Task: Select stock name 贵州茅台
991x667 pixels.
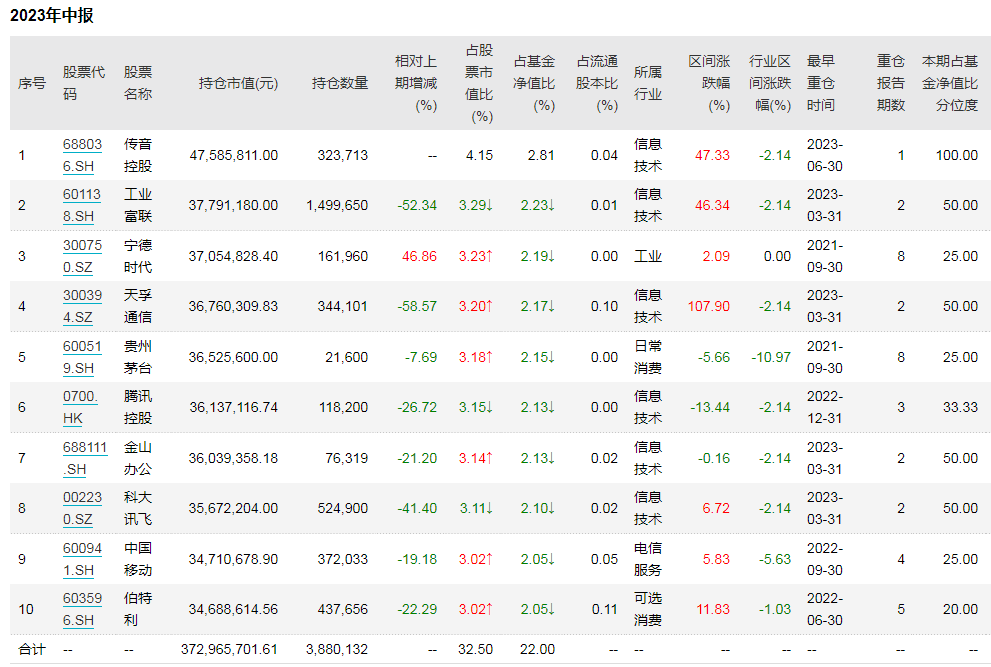Action: (x=138, y=357)
